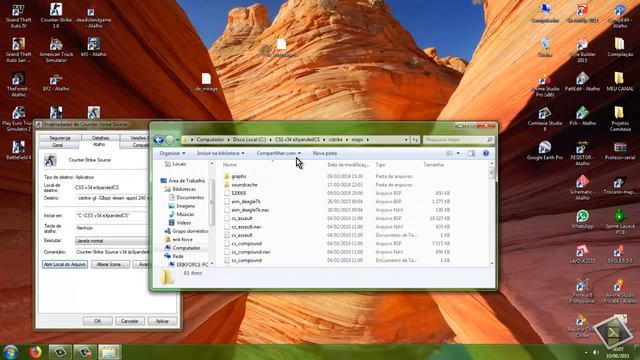The image size is (640, 360).
Task: Click the volume icon in system tray
Action: point(596,352)
